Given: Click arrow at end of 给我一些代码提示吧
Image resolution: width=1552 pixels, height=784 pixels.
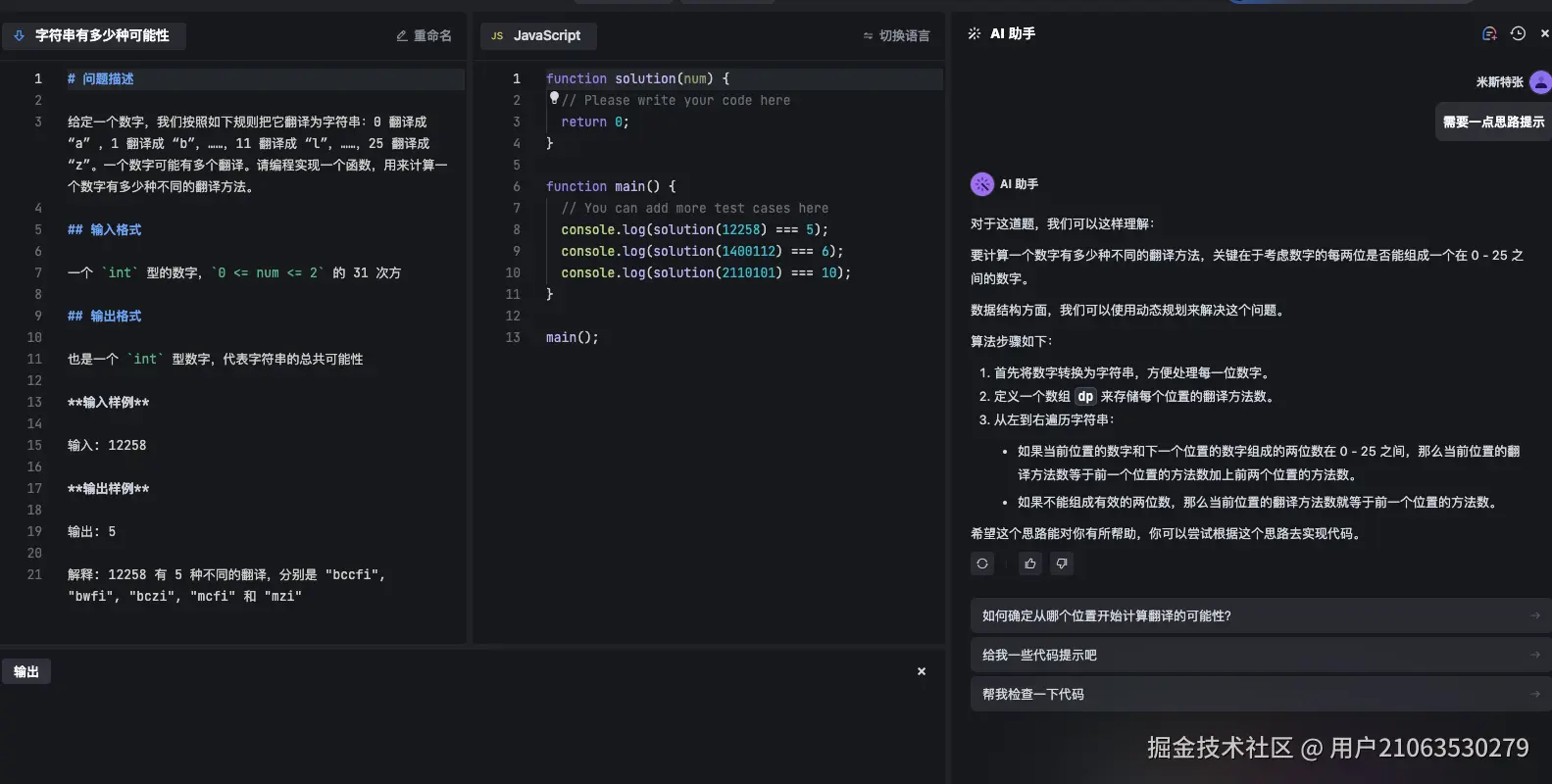Looking at the screenshot, I should [x=1535, y=655].
